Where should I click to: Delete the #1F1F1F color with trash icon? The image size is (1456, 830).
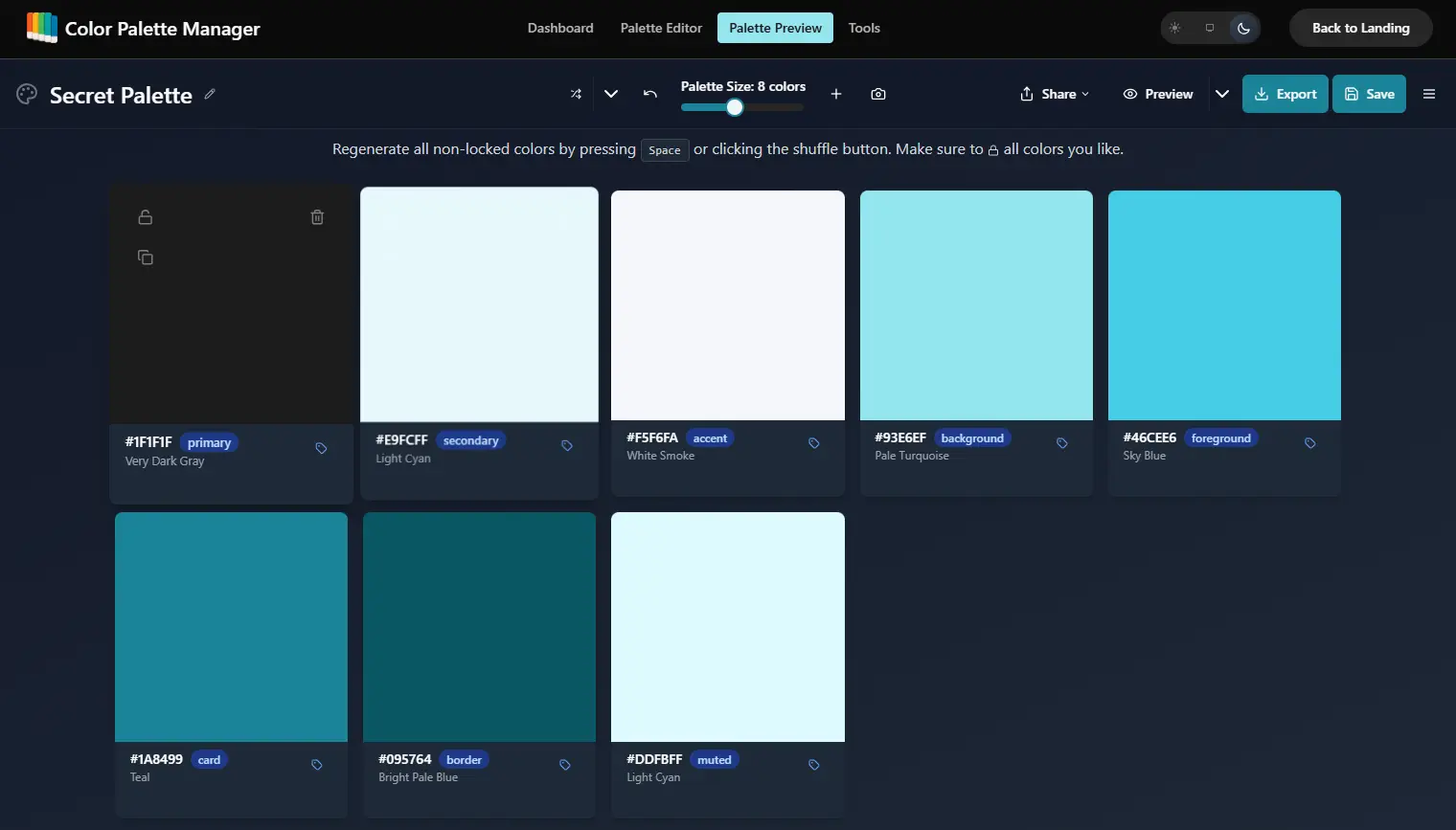tap(317, 217)
